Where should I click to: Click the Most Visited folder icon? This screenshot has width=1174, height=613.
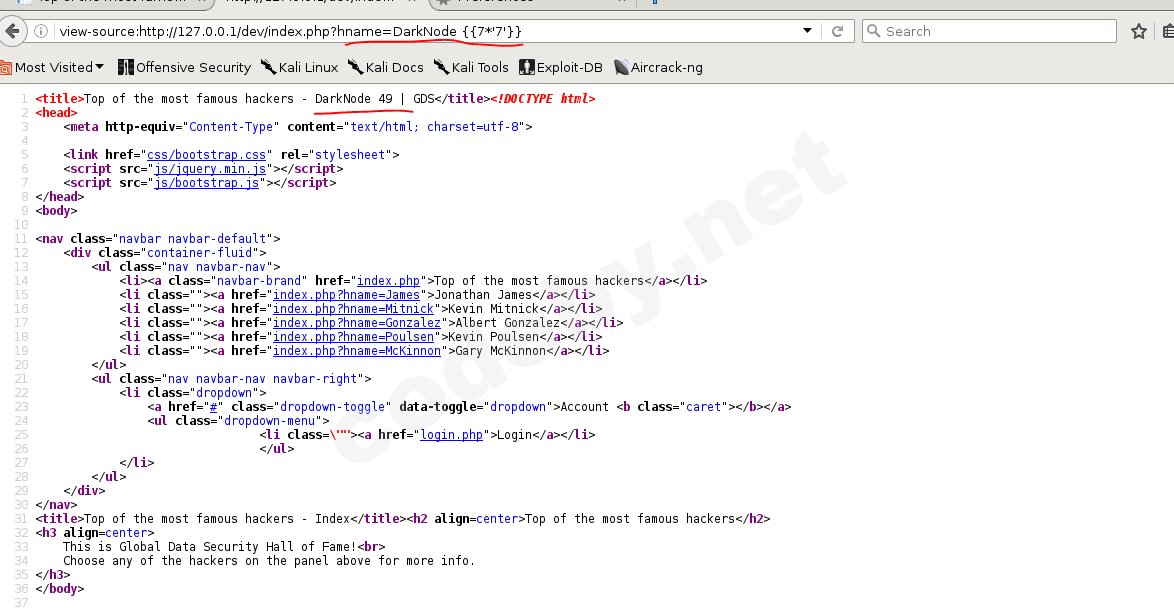(5, 67)
